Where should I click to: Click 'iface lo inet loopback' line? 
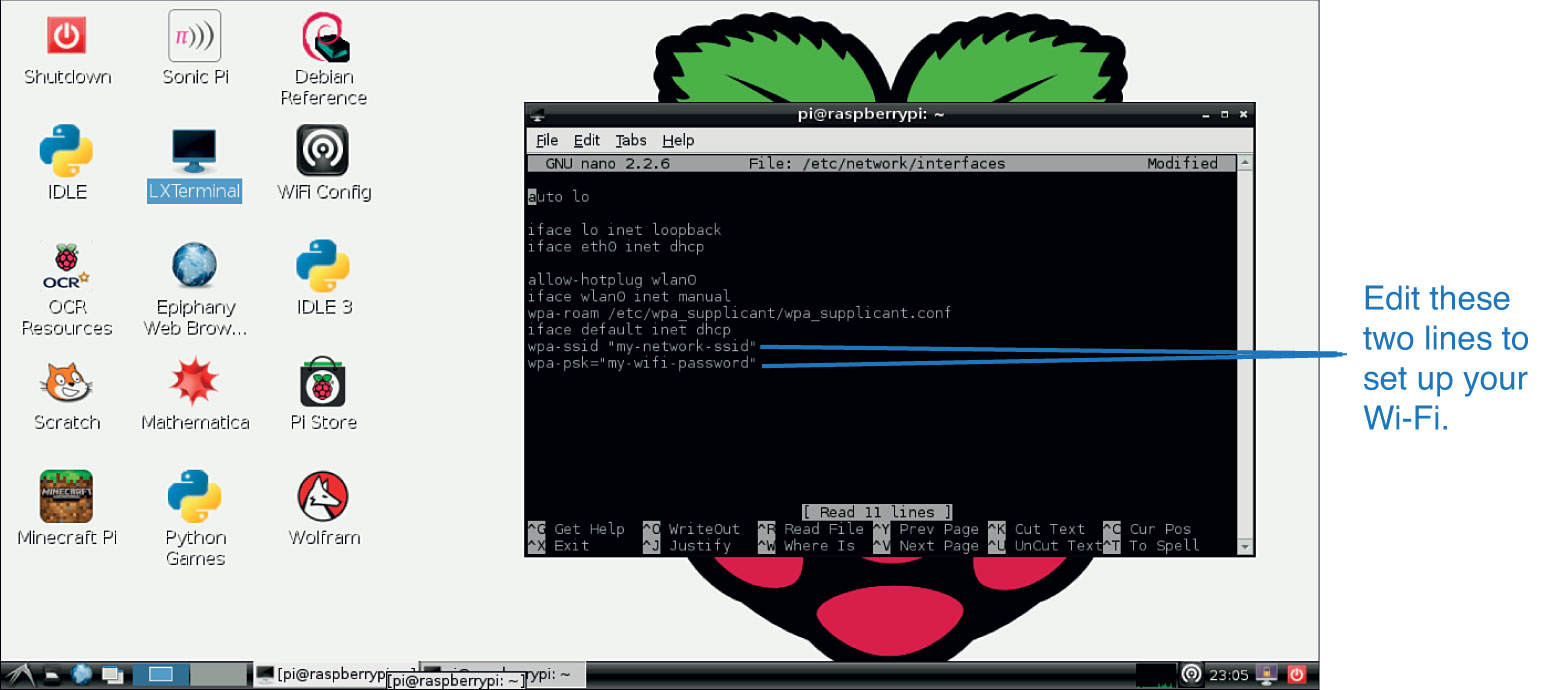tap(624, 230)
